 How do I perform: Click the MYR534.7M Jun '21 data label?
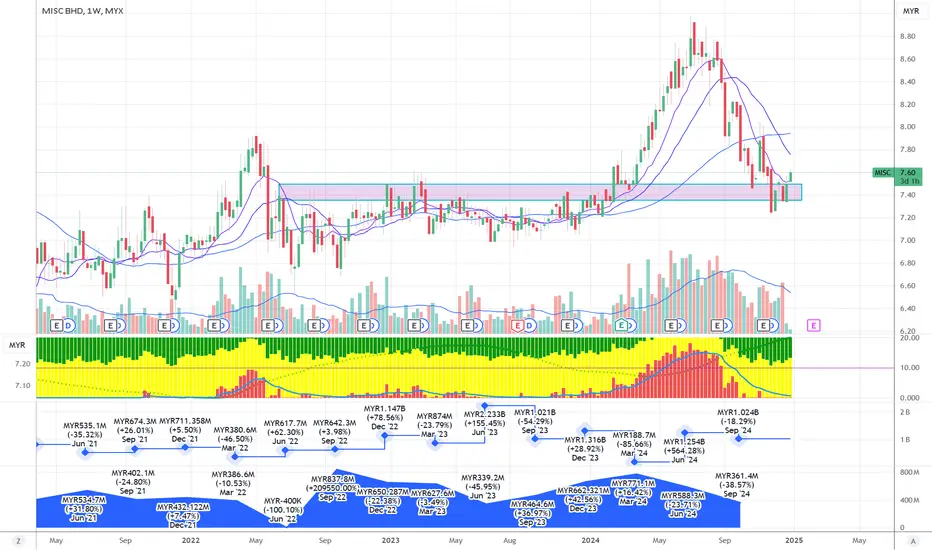coord(84,509)
